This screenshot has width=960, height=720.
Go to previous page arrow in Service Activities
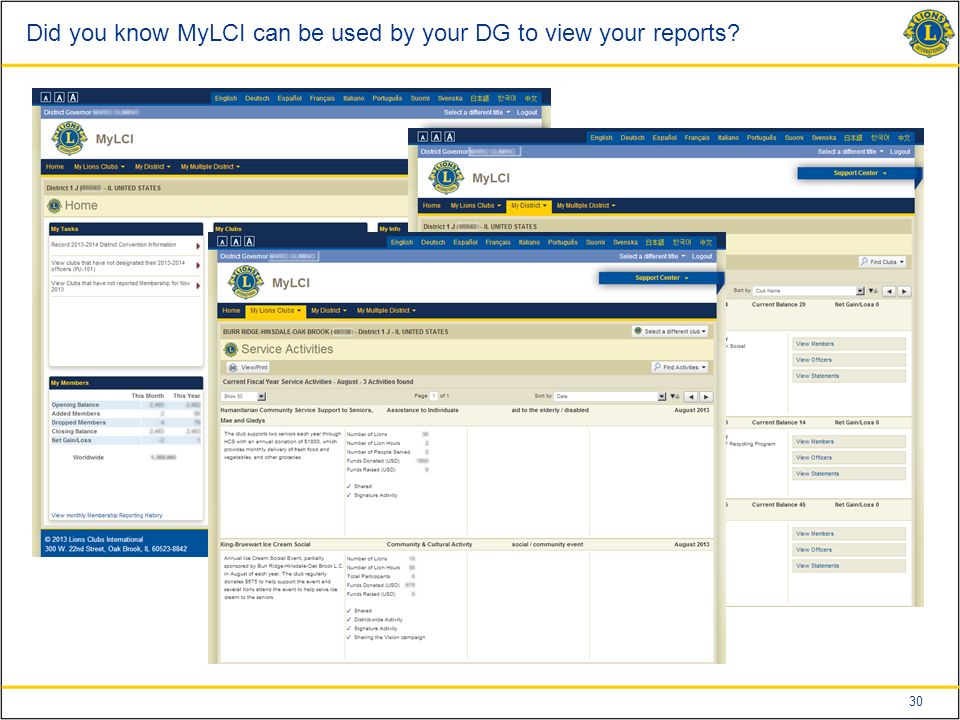(x=691, y=397)
